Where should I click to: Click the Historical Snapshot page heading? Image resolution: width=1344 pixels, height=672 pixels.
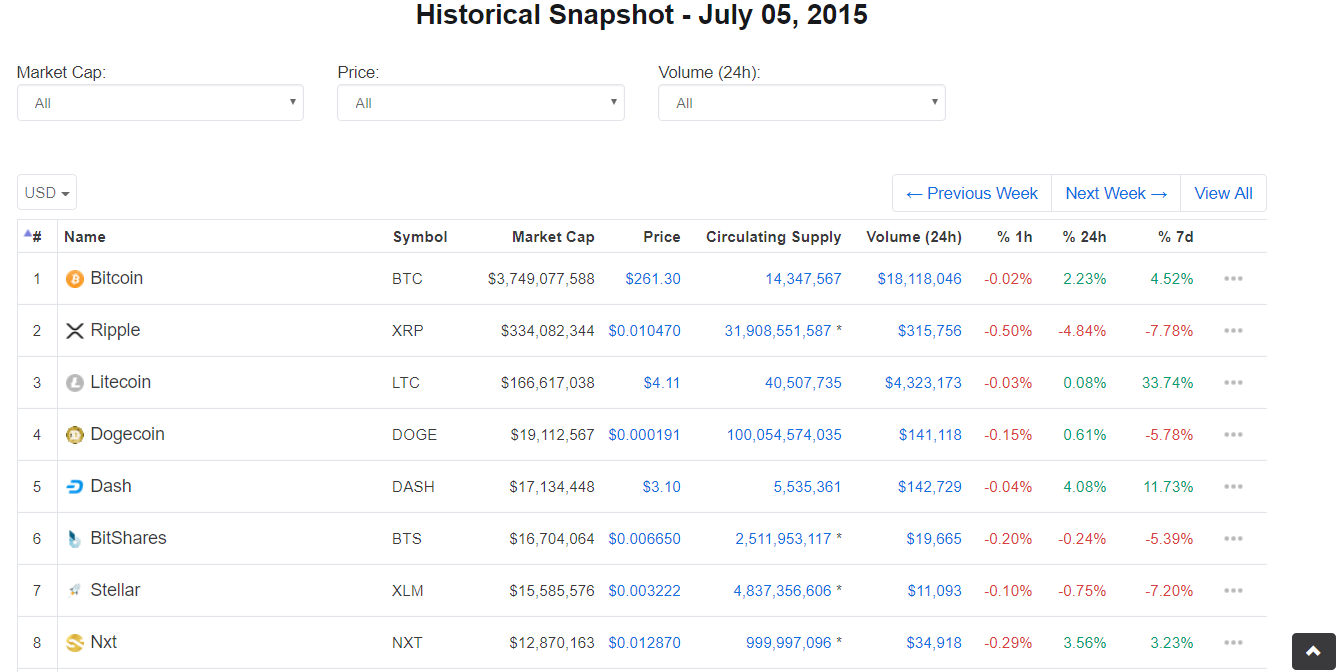[642, 15]
